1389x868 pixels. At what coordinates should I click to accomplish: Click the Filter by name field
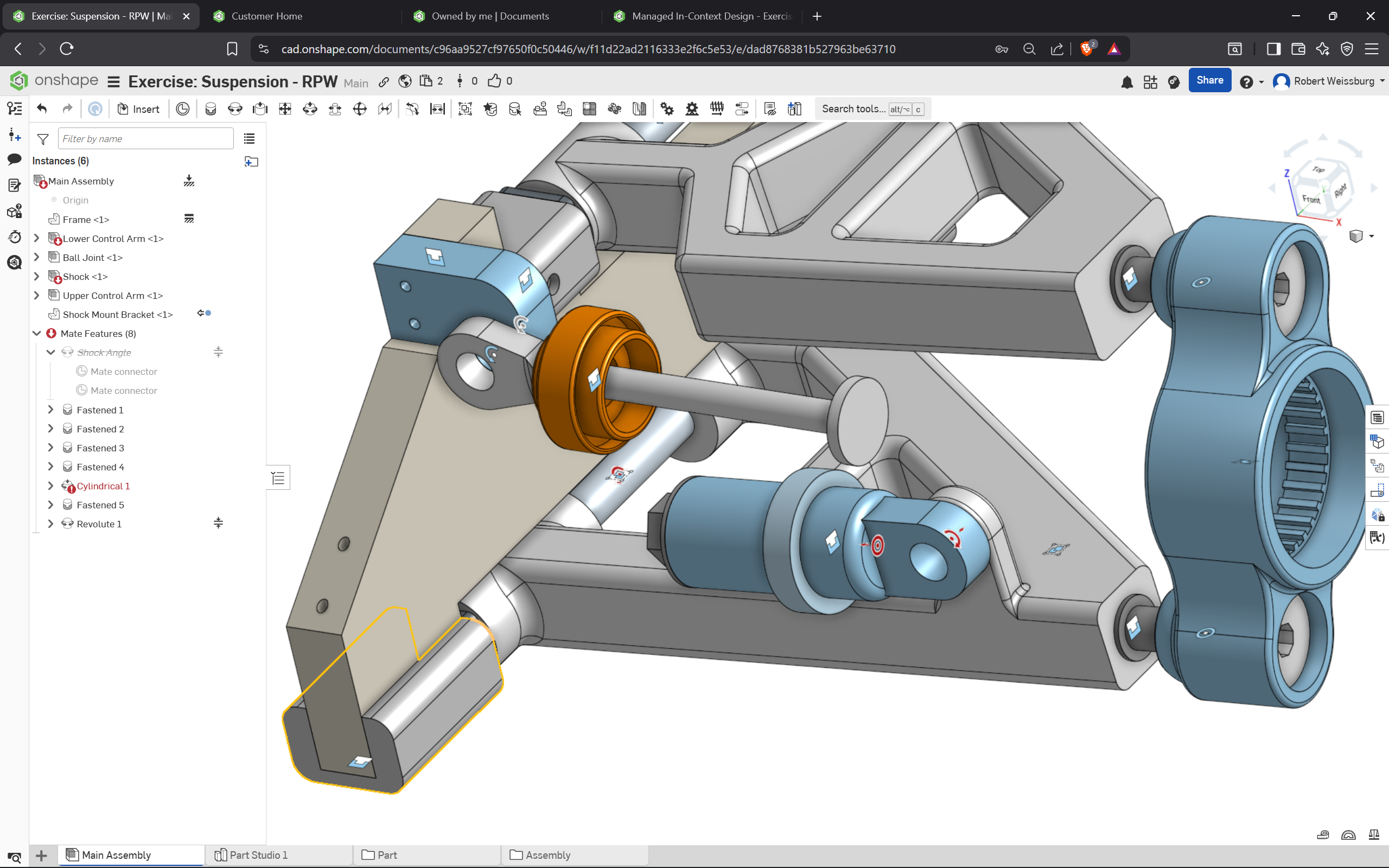click(x=146, y=138)
